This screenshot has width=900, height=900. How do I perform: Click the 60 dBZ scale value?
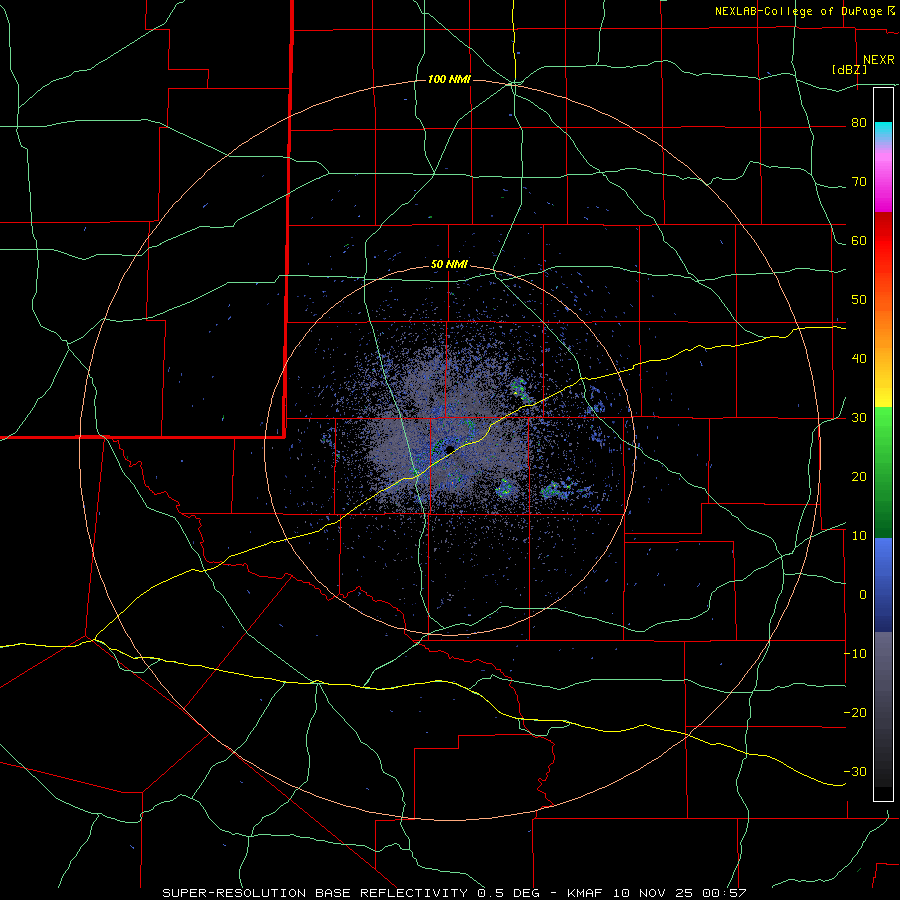[x=859, y=241]
